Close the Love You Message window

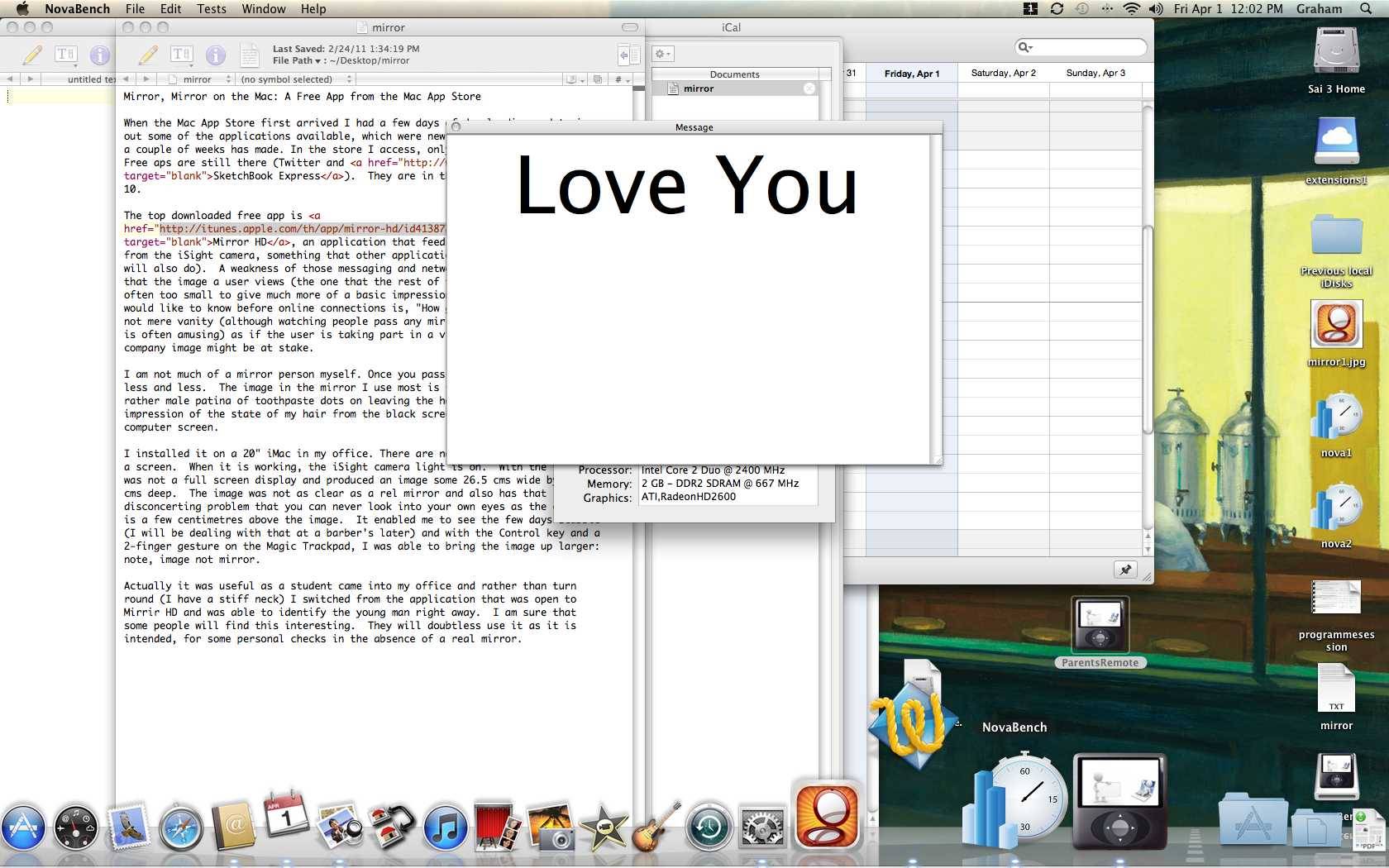[456, 127]
